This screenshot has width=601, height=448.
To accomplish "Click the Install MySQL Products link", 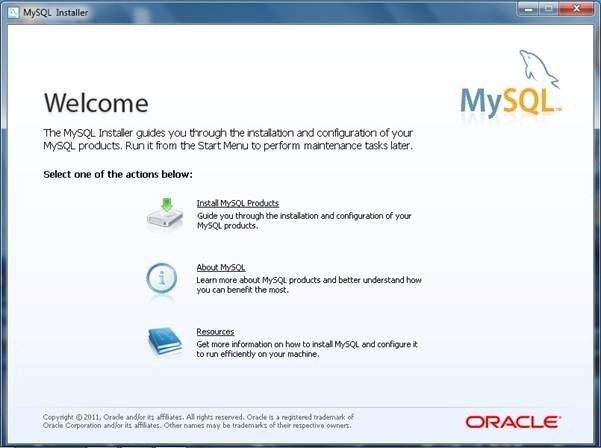I will (238, 203).
